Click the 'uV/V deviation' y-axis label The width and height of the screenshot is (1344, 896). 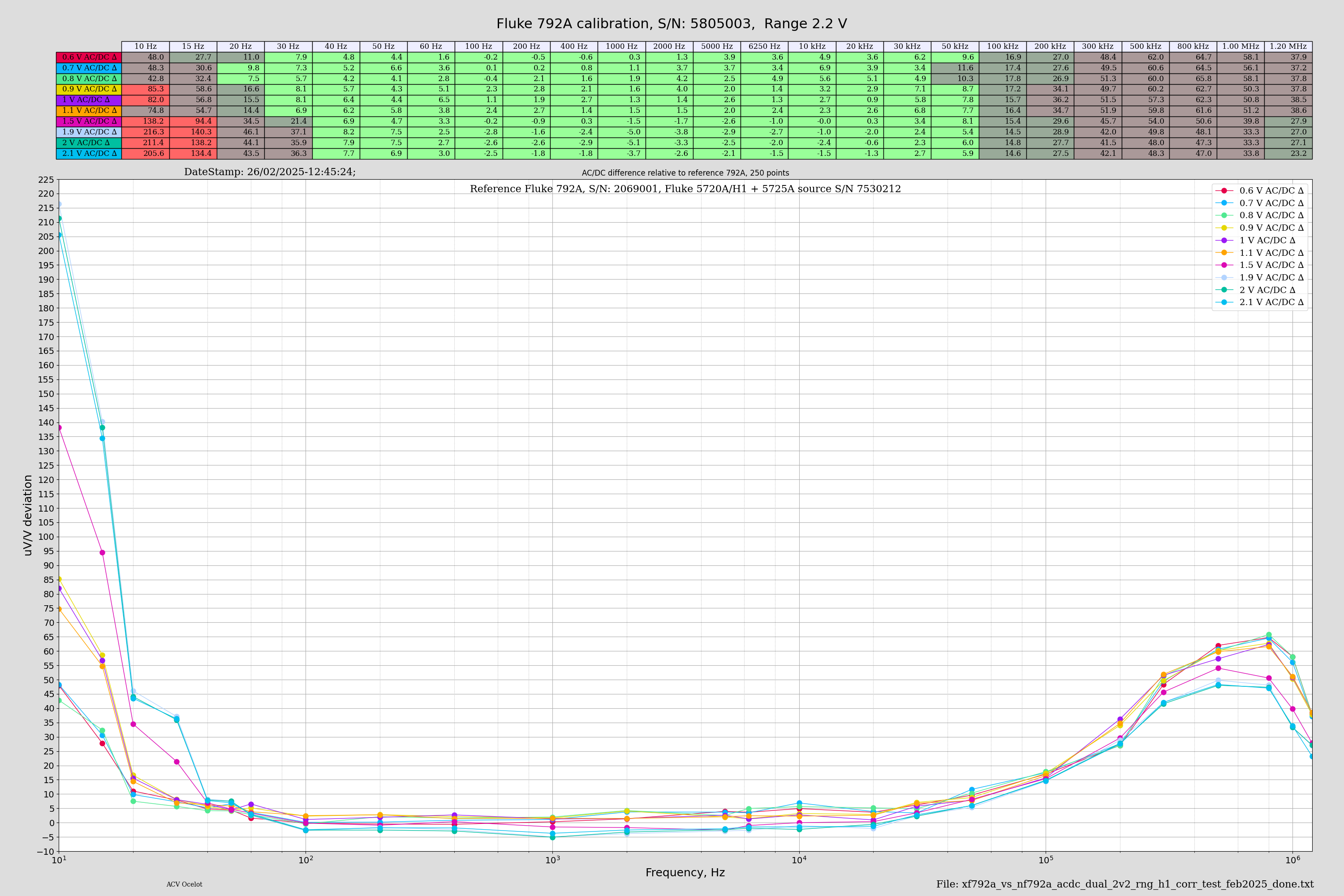27,516
